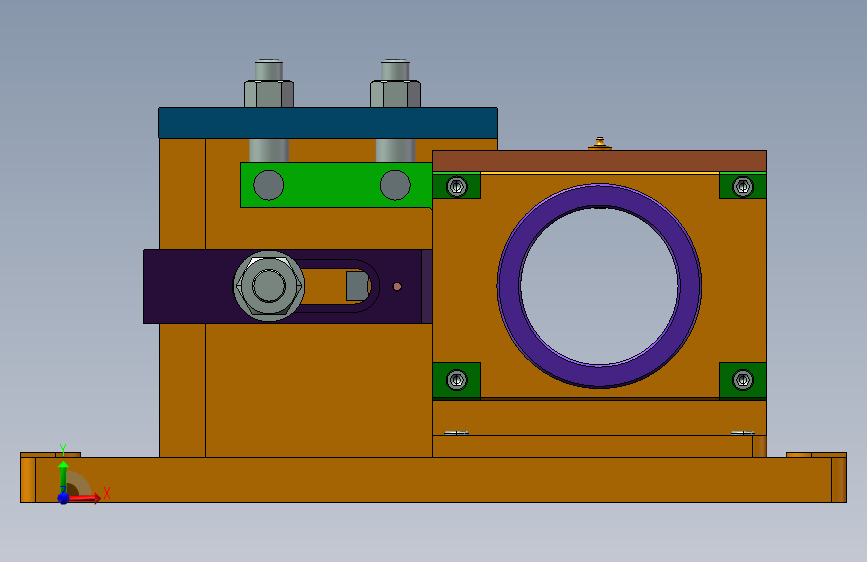Viewport: 867px width, 562px height.
Task: Click the blue Z axis origin ball
Action: coord(63,498)
